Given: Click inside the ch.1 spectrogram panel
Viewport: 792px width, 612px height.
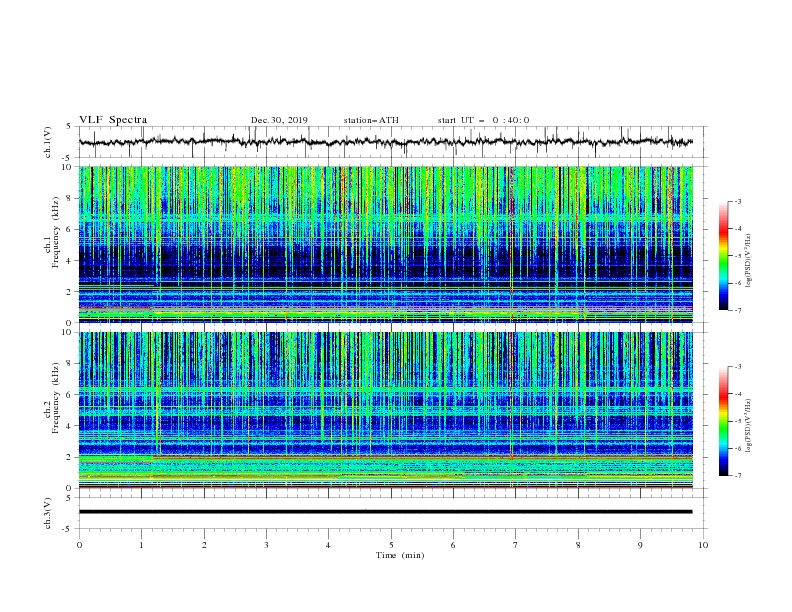Looking at the screenshot, I should click(x=385, y=244).
